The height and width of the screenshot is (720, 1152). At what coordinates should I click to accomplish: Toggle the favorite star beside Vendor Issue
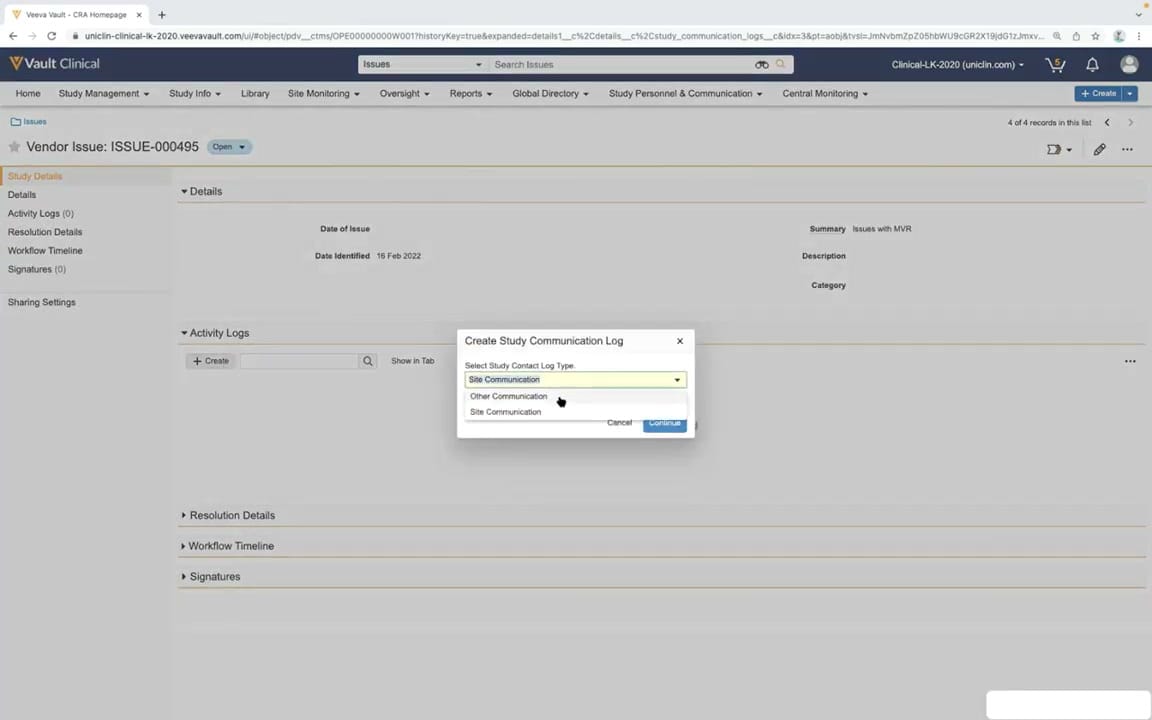point(14,147)
